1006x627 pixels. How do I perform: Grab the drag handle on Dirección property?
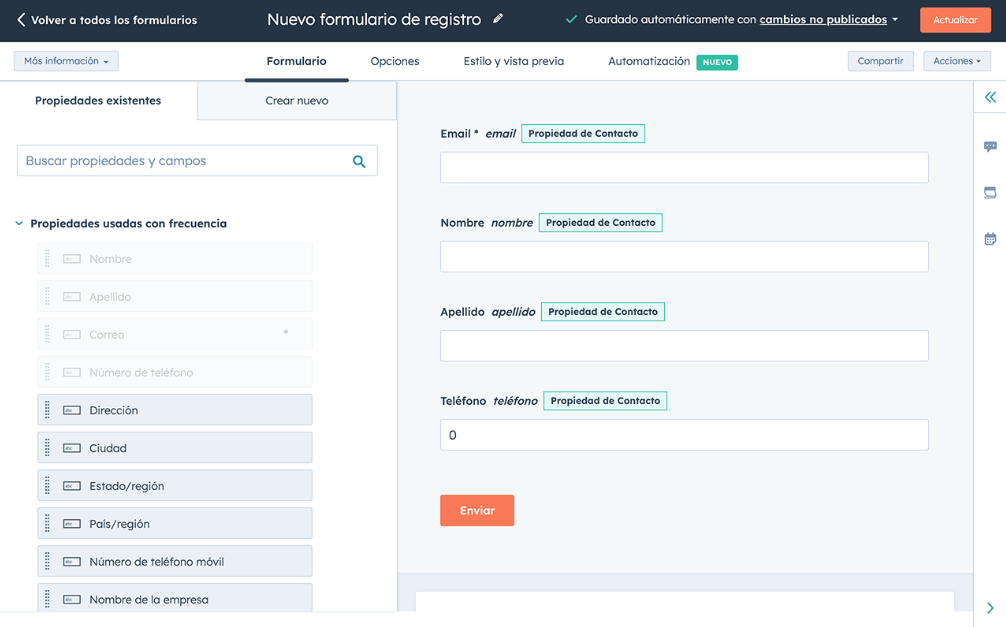coord(47,409)
